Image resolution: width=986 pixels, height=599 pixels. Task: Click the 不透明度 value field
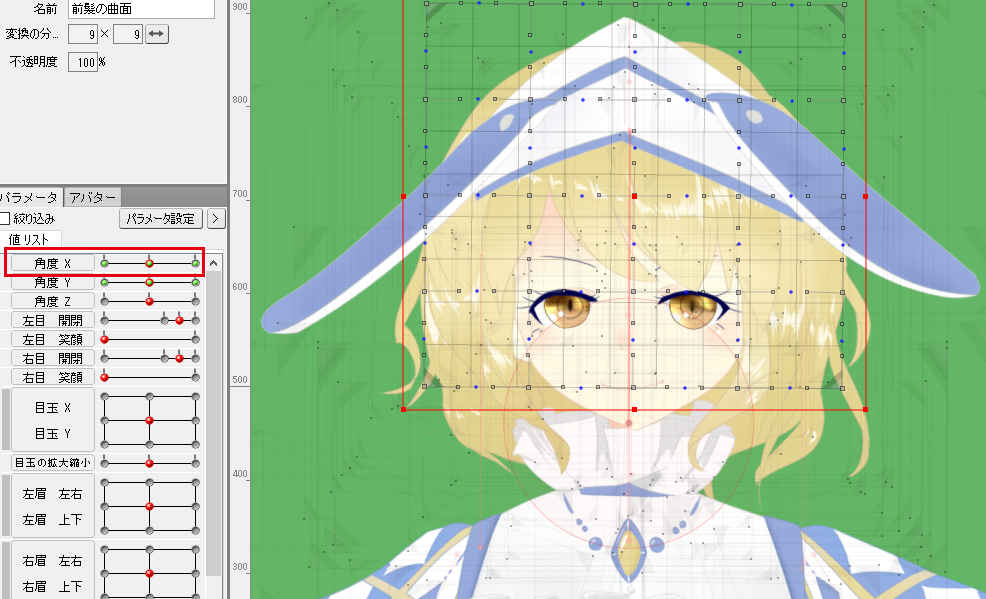pyautogui.click(x=82, y=62)
